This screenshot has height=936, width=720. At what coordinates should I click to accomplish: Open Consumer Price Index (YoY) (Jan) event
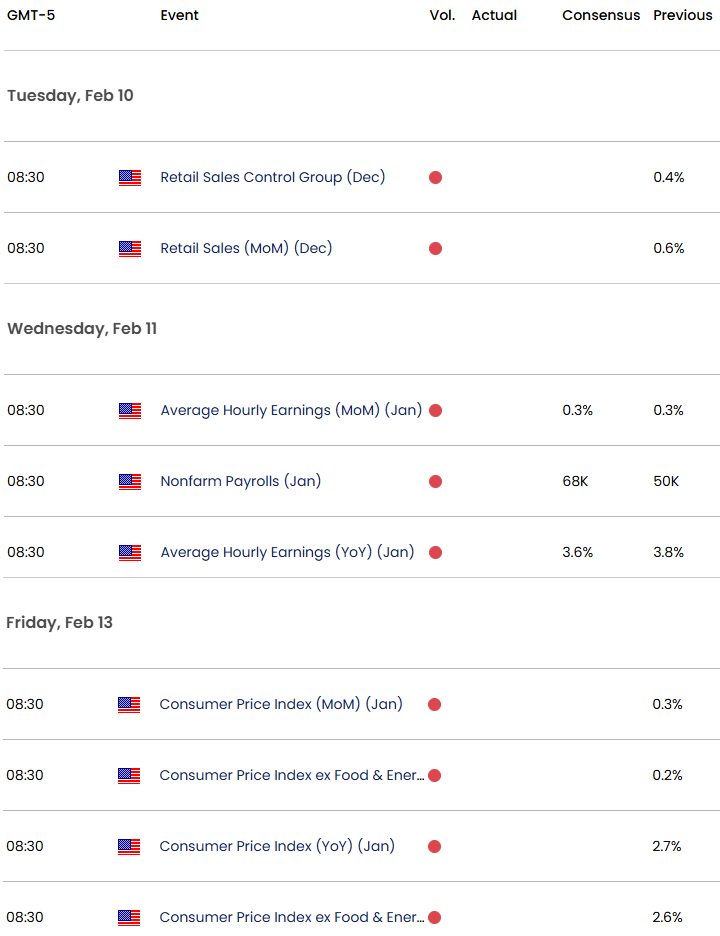coord(277,846)
